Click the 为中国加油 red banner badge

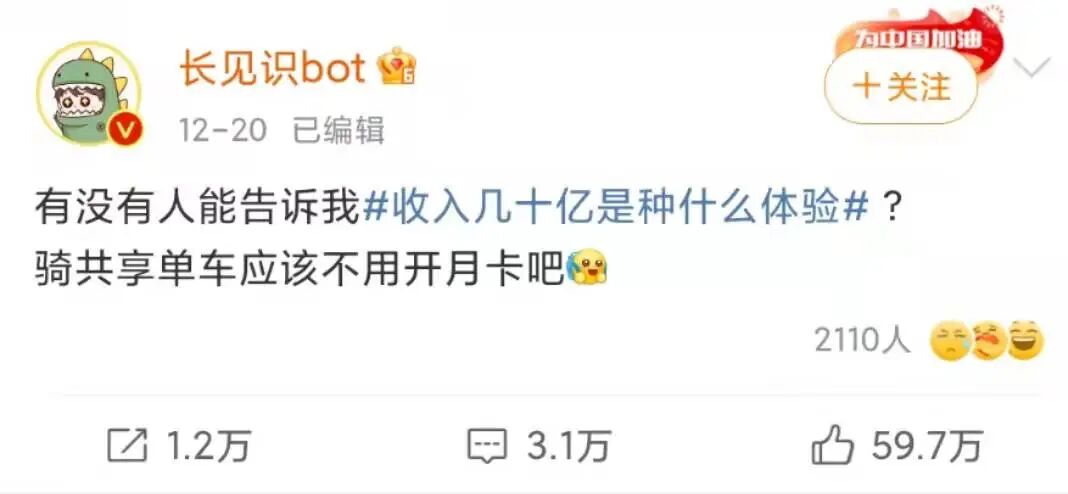pyautogui.click(x=918, y=35)
